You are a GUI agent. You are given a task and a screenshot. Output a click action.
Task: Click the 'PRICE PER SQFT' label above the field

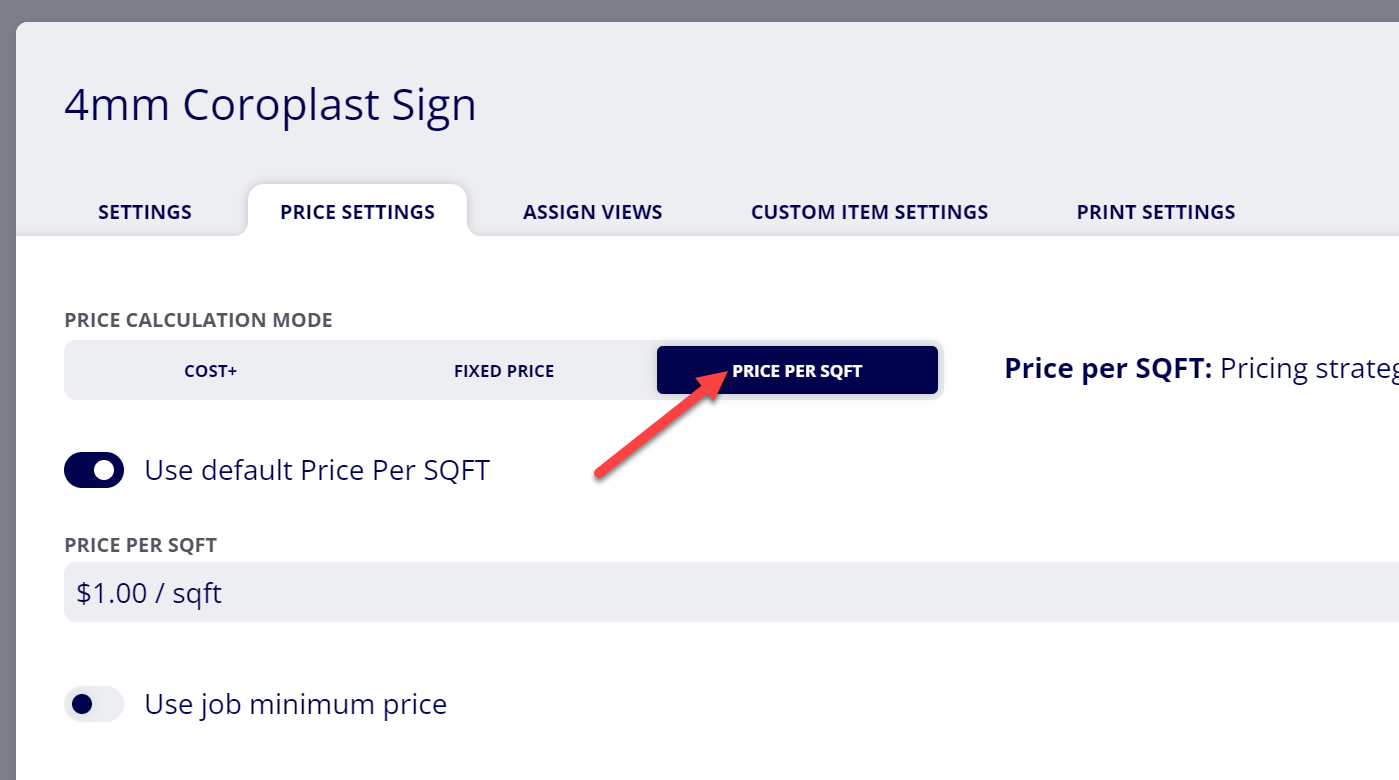point(141,546)
